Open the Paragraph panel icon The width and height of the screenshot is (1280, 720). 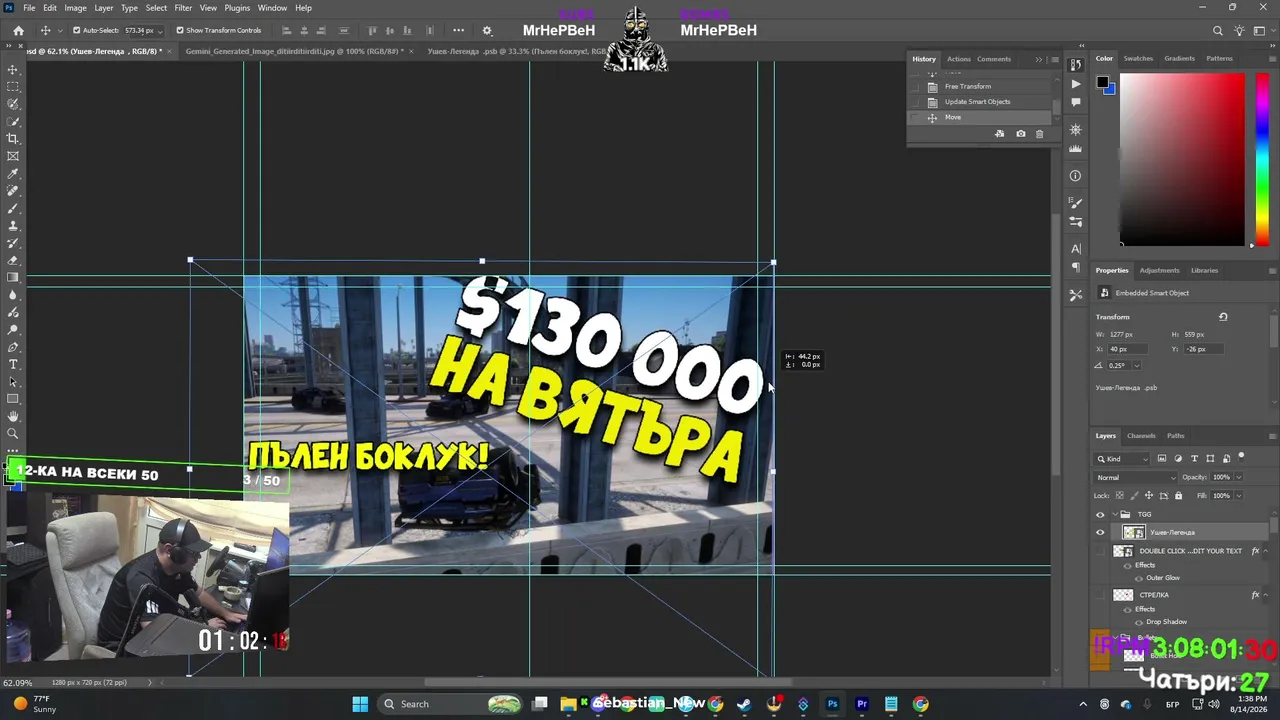tap(1075, 267)
